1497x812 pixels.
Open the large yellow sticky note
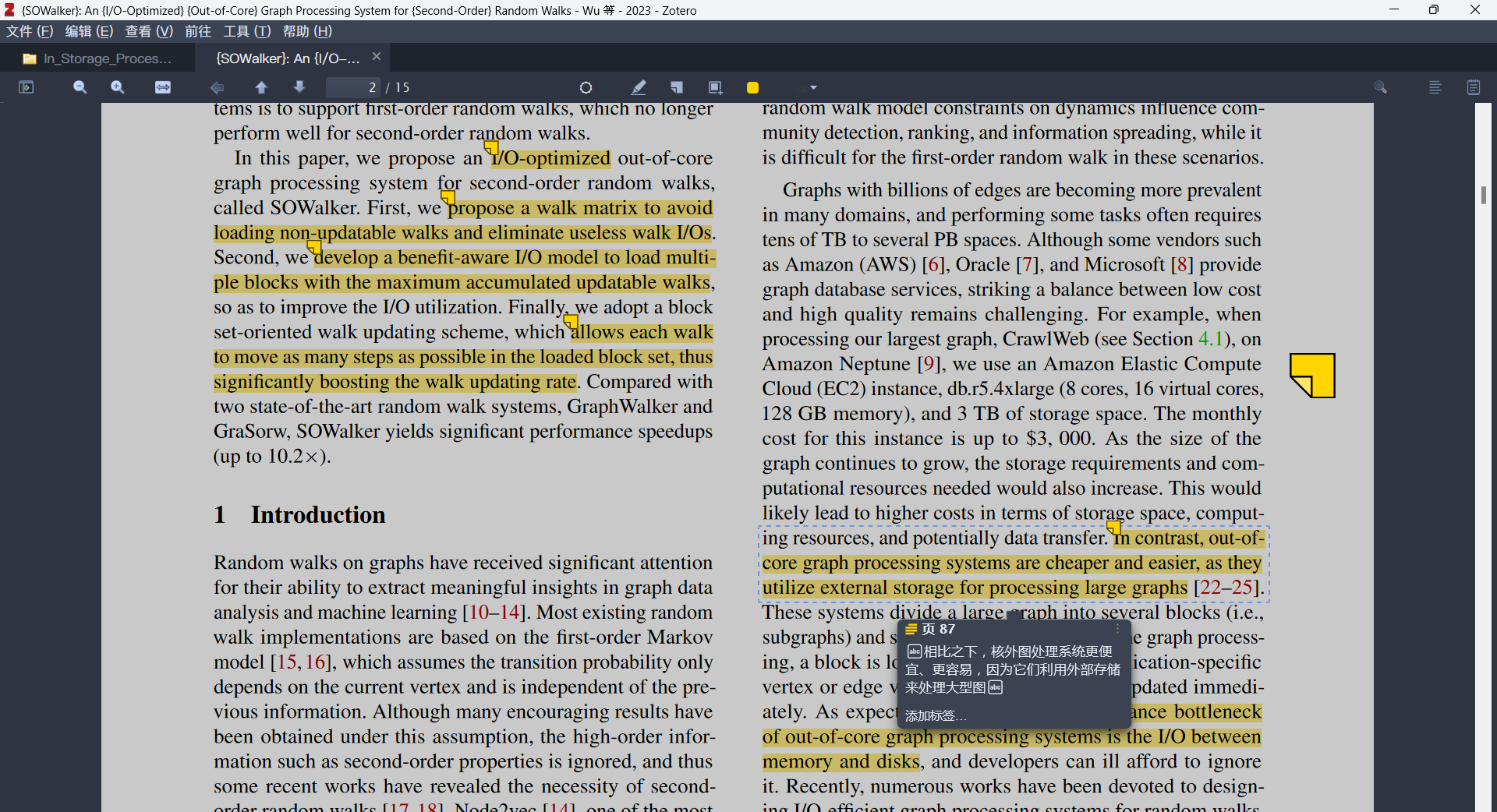(x=1312, y=376)
